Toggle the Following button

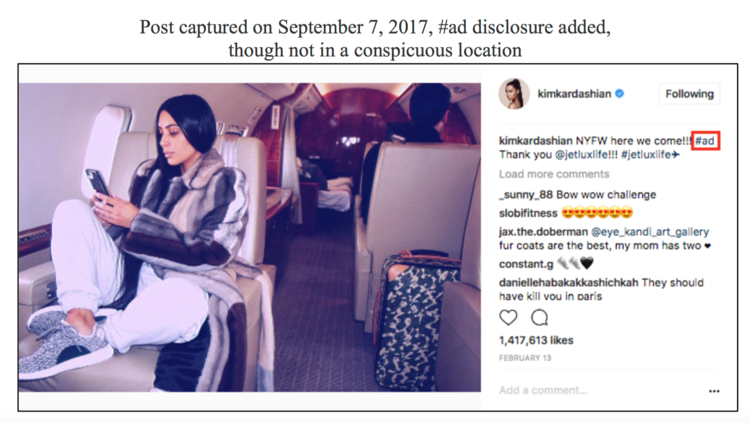[x=689, y=94]
